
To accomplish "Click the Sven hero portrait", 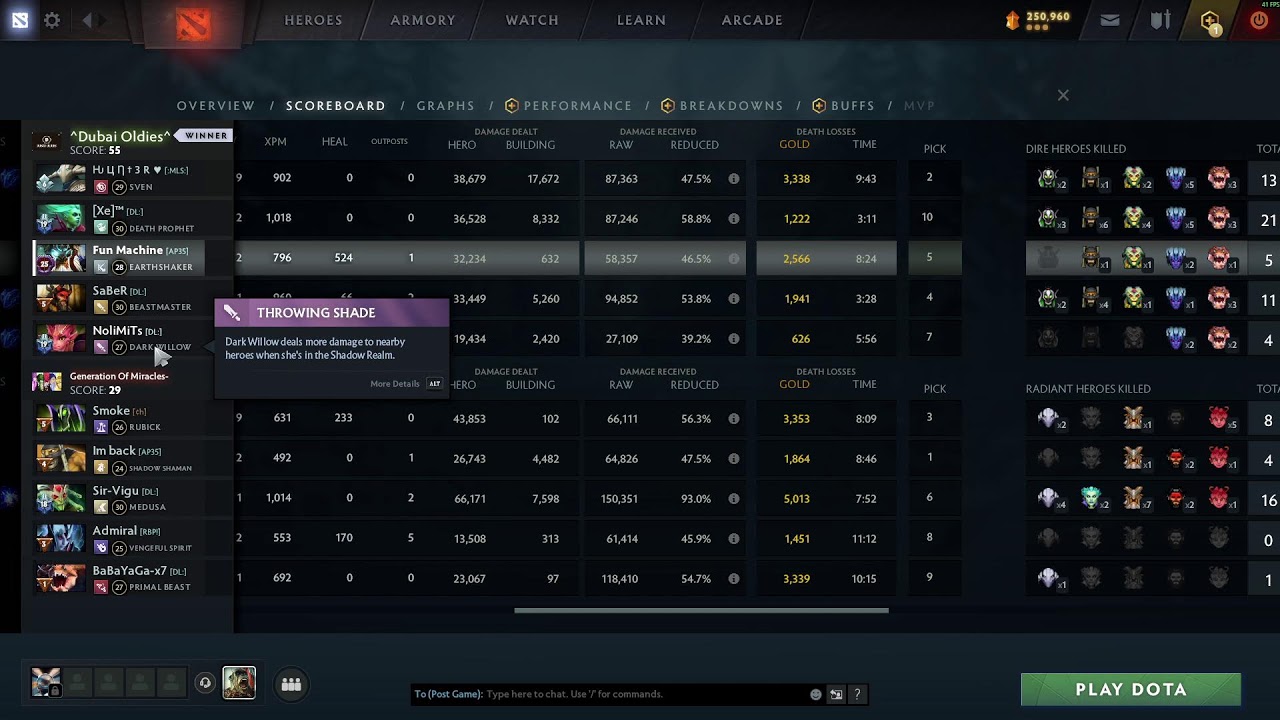I will [61, 178].
